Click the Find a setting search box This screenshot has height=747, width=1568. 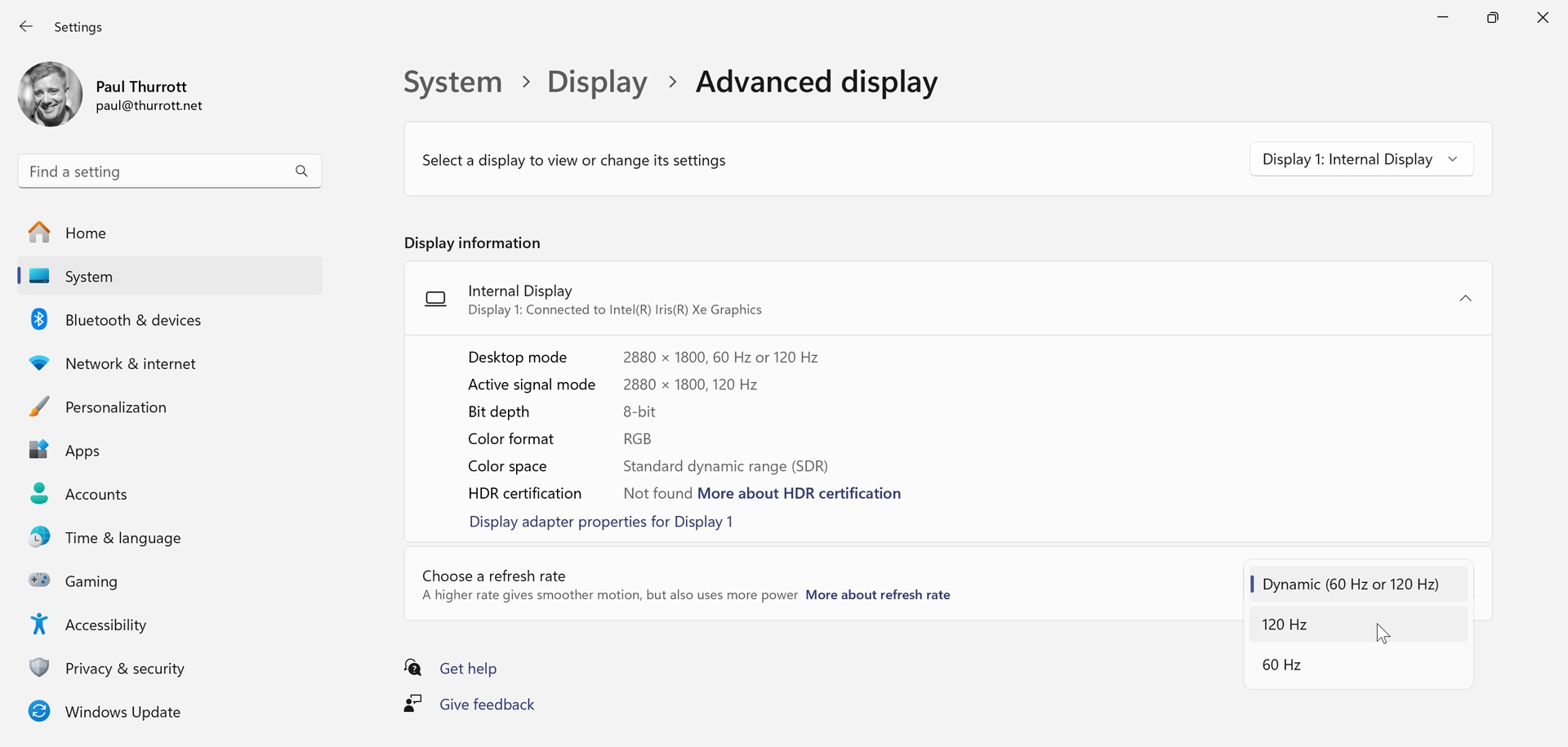155,171
